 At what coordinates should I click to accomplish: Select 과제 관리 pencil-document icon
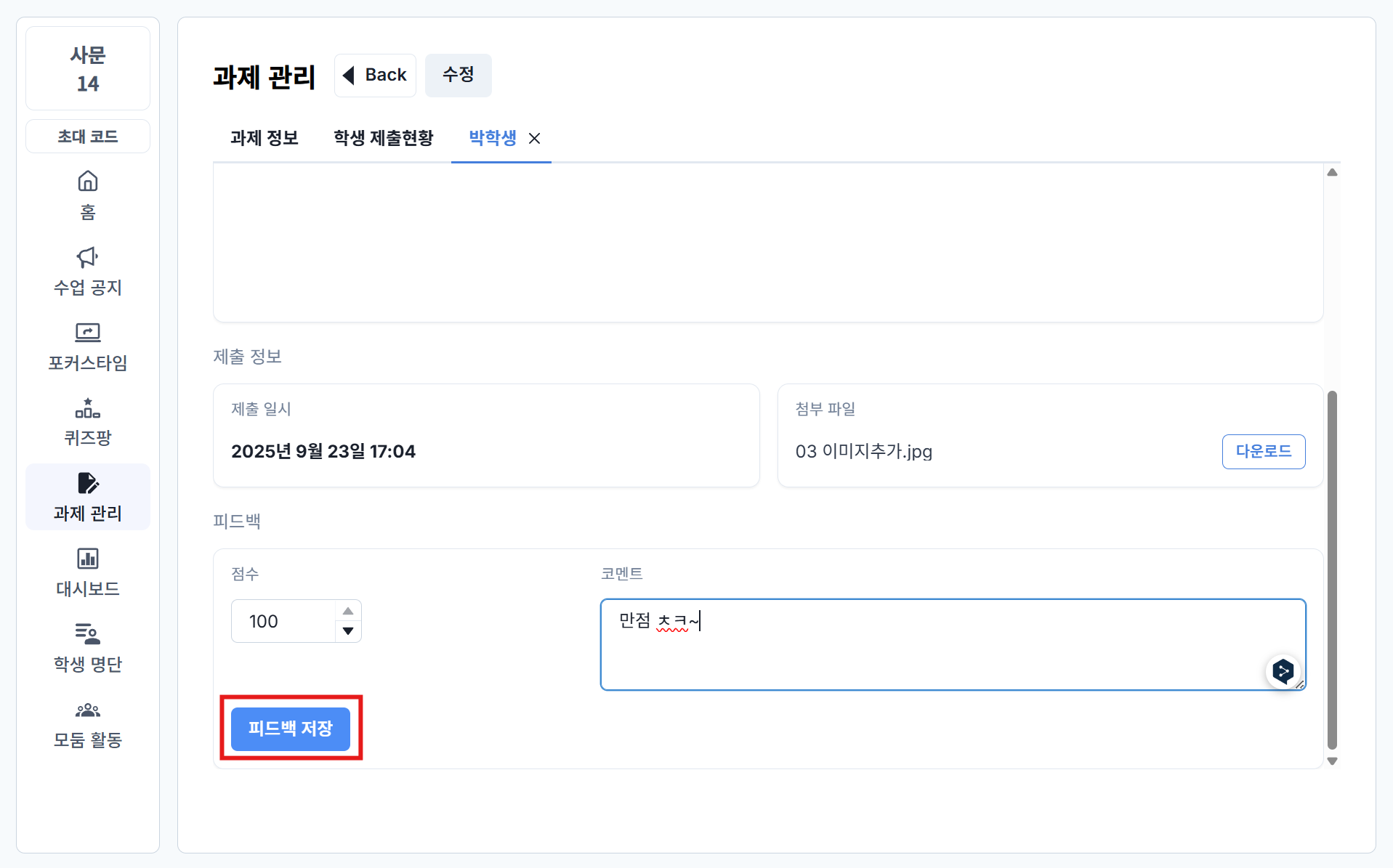click(88, 484)
